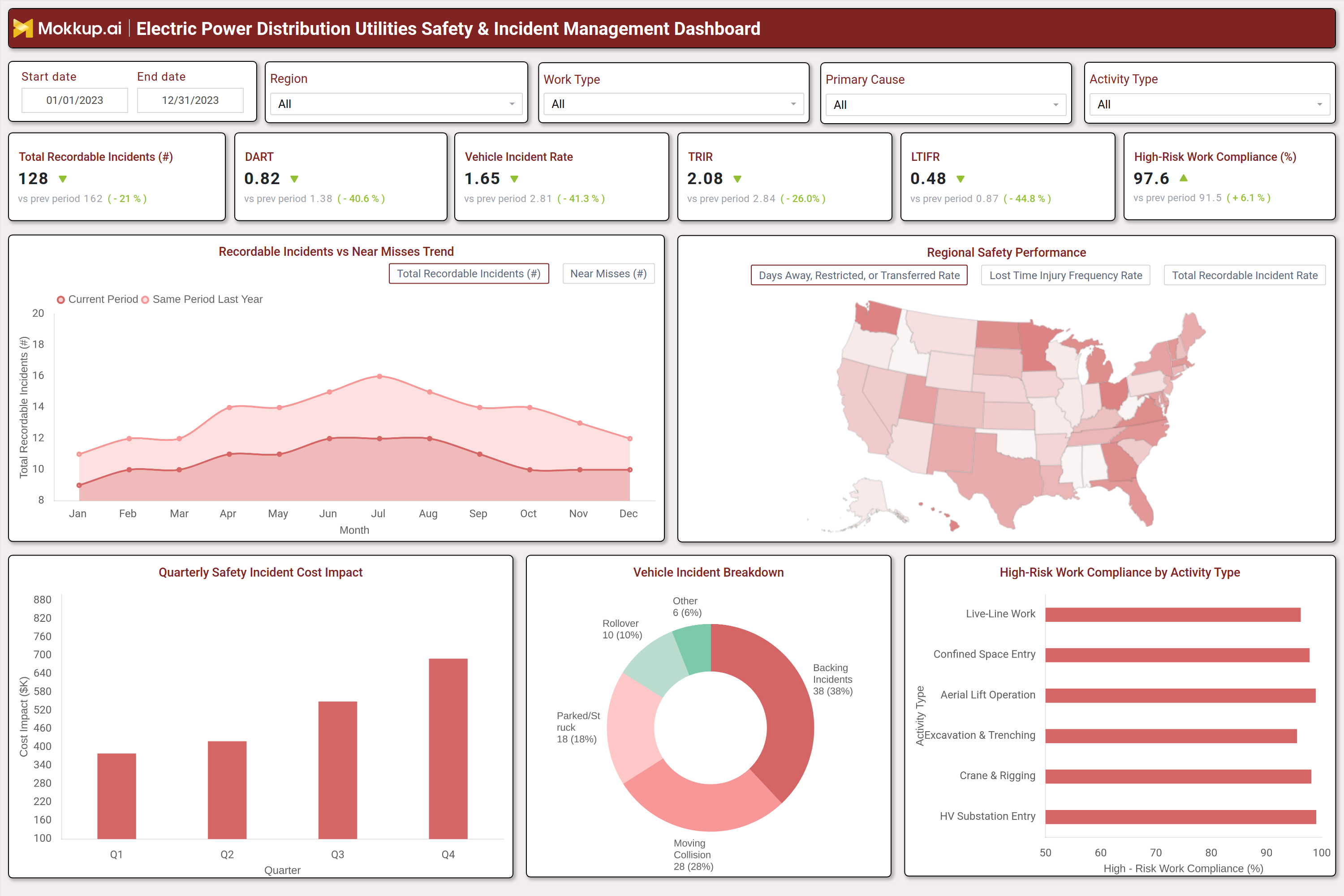Click the End date field 12/31/2023

coord(190,100)
